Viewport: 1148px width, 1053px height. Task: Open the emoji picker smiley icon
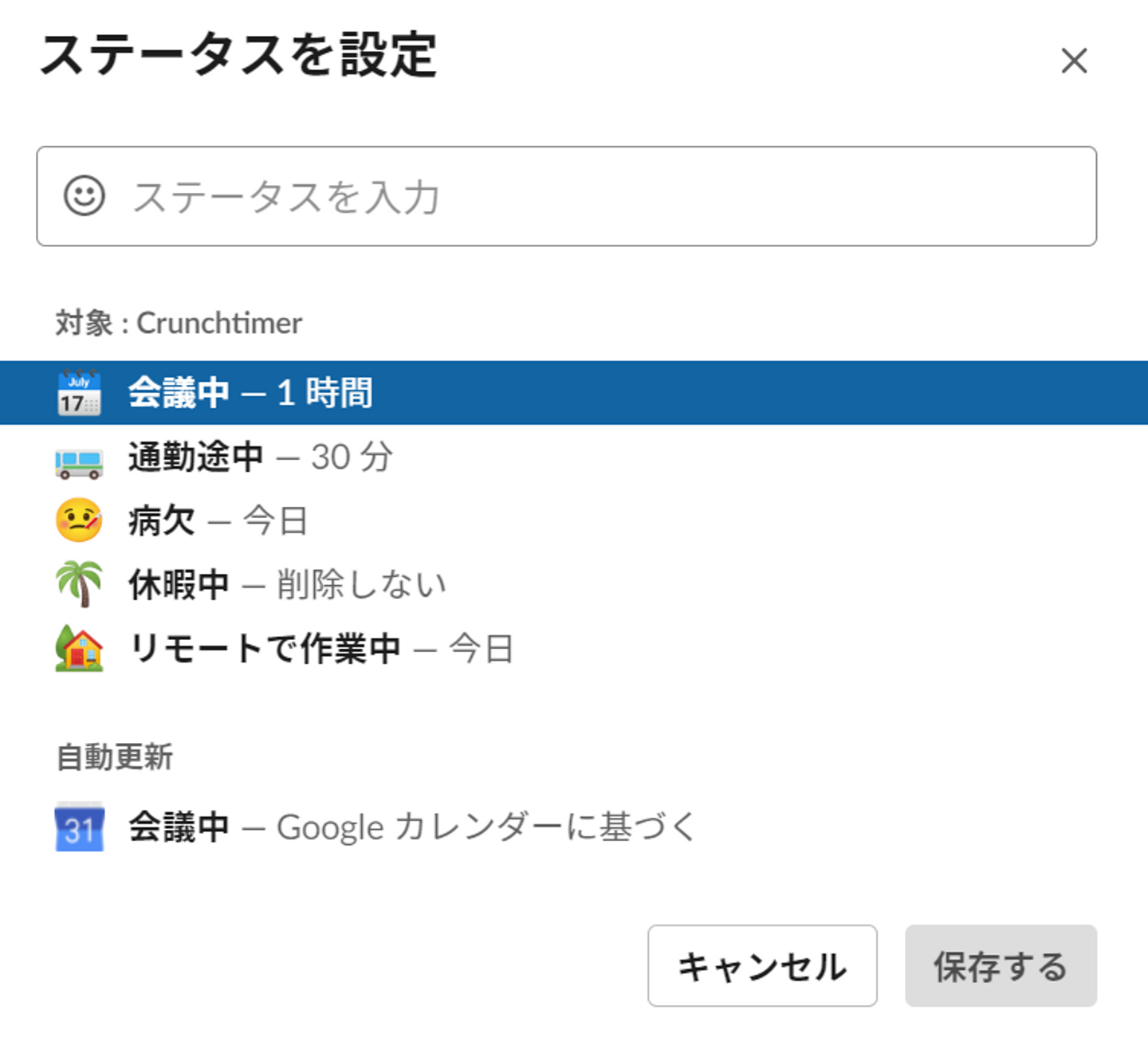84,196
